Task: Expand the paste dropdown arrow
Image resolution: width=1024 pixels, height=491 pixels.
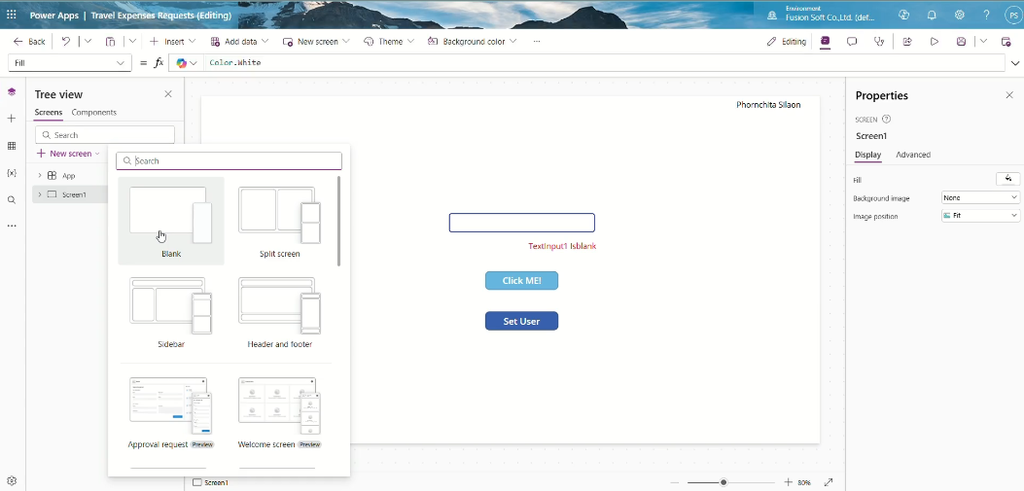Action: [132, 41]
